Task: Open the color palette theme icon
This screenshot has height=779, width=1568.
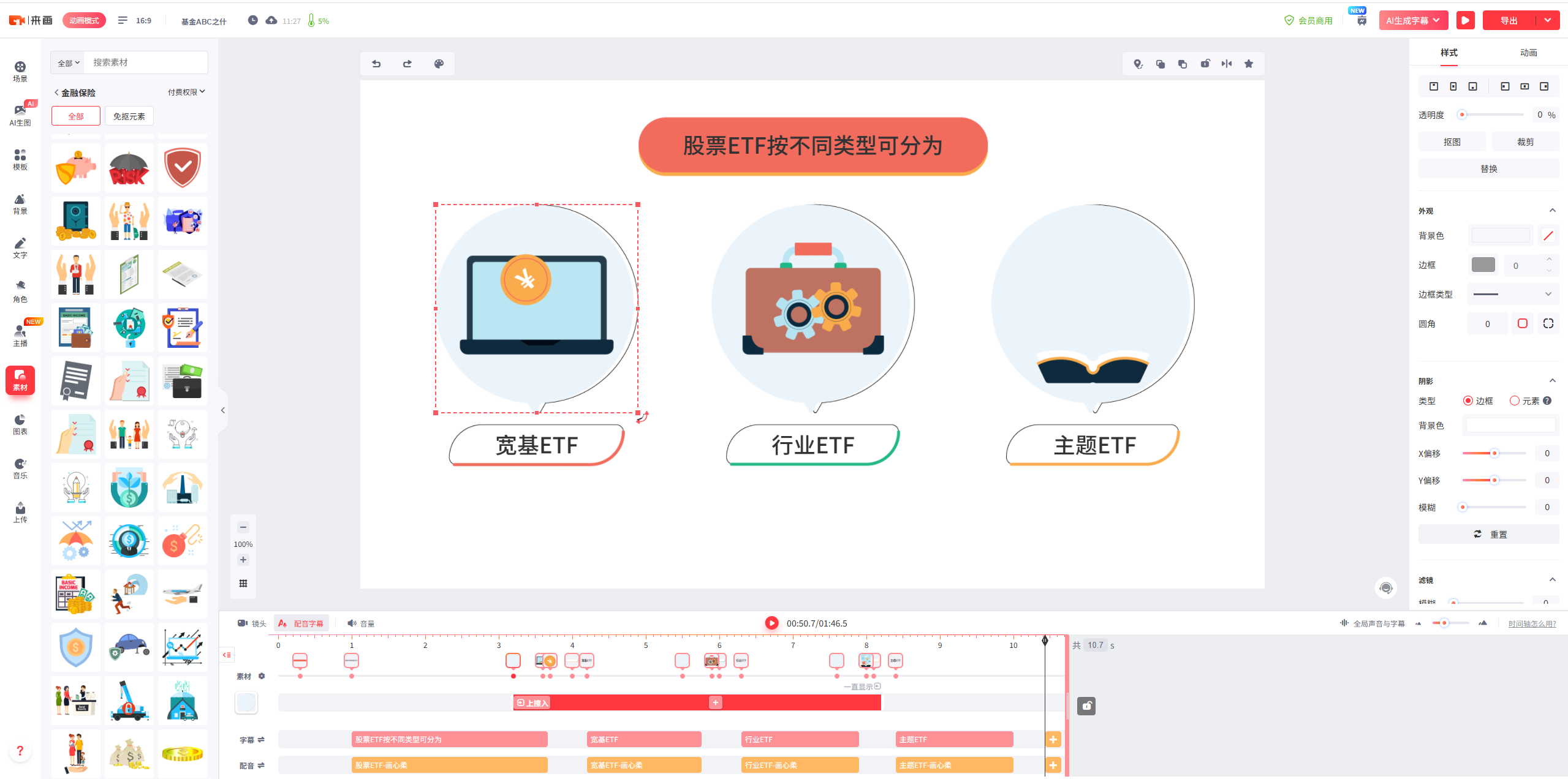Action: point(439,64)
